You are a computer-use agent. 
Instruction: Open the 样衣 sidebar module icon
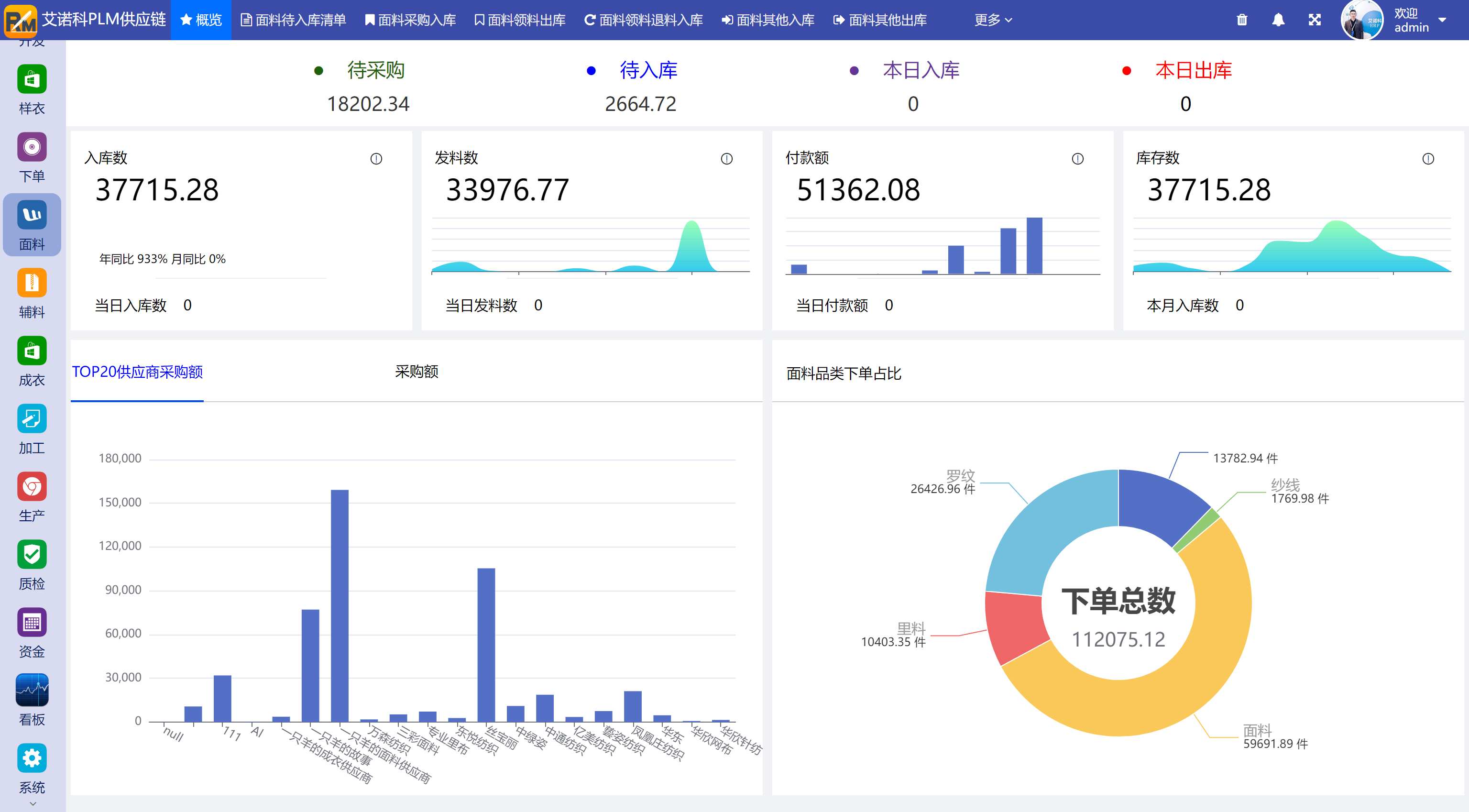(x=32, y=79)
